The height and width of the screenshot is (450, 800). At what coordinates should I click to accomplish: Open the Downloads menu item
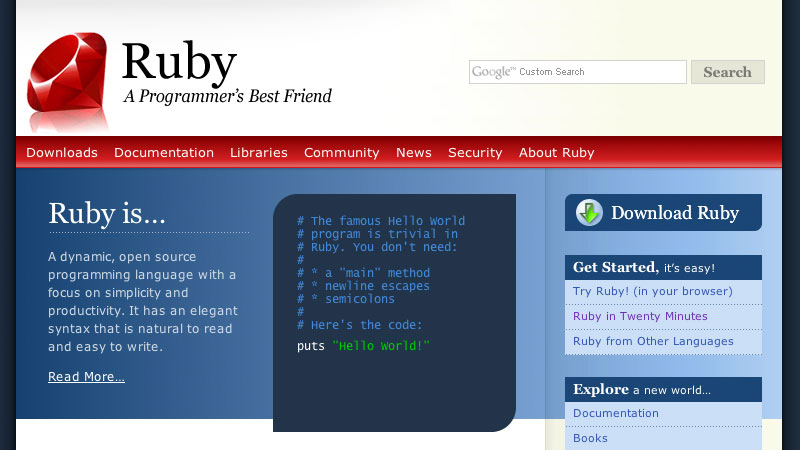pyautogui.click(x=62, y=153)
